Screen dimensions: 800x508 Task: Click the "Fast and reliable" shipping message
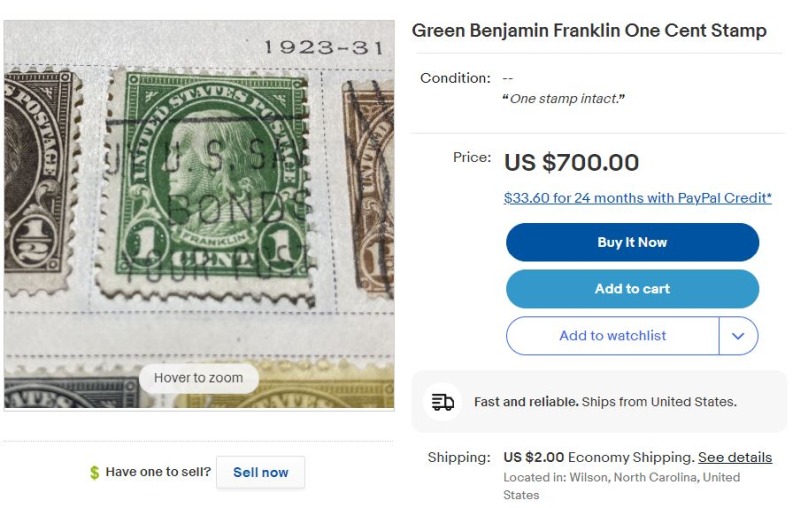[605, 402]
